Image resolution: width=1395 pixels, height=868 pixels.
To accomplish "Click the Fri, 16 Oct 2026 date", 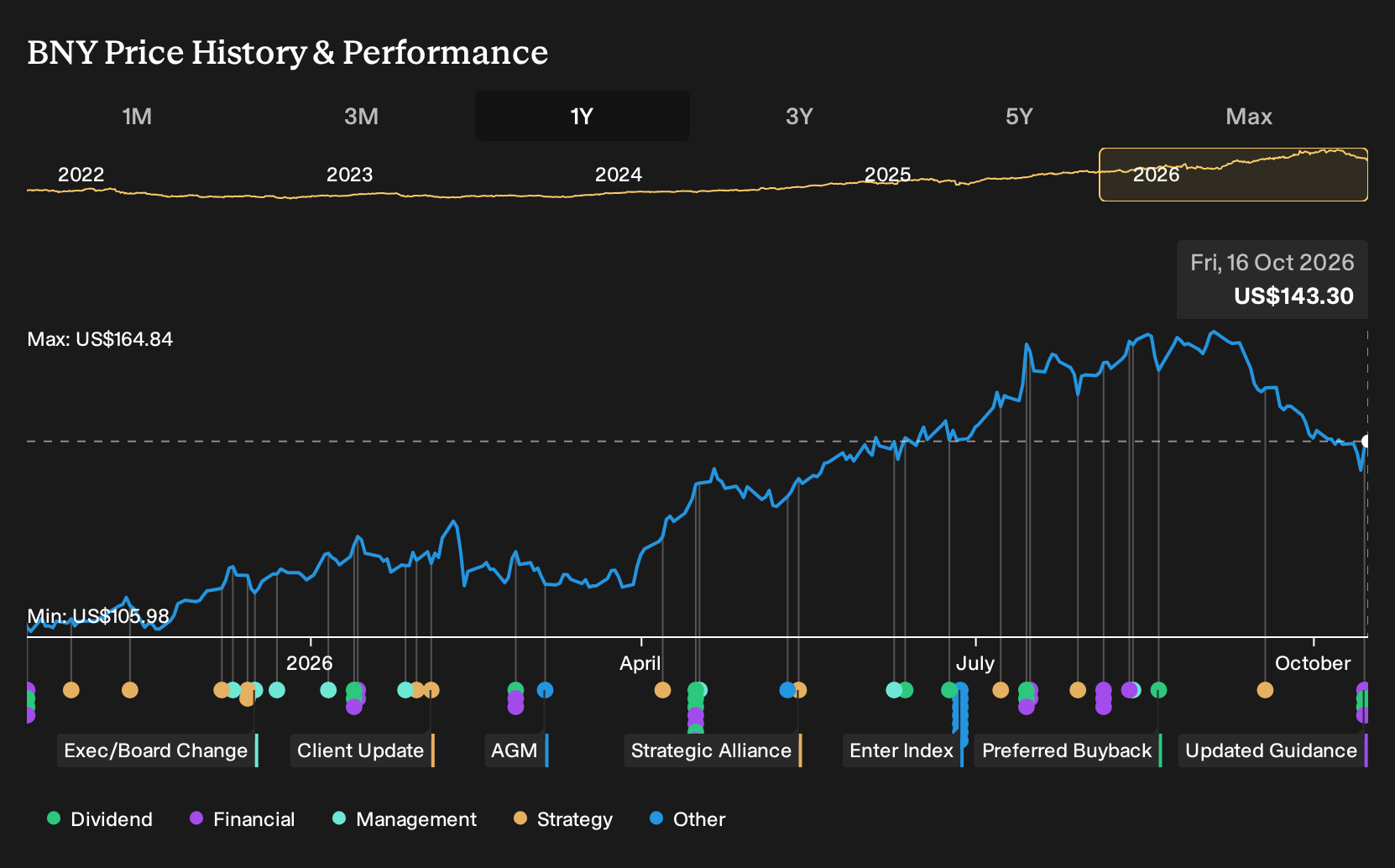I will pos(1272,263).
